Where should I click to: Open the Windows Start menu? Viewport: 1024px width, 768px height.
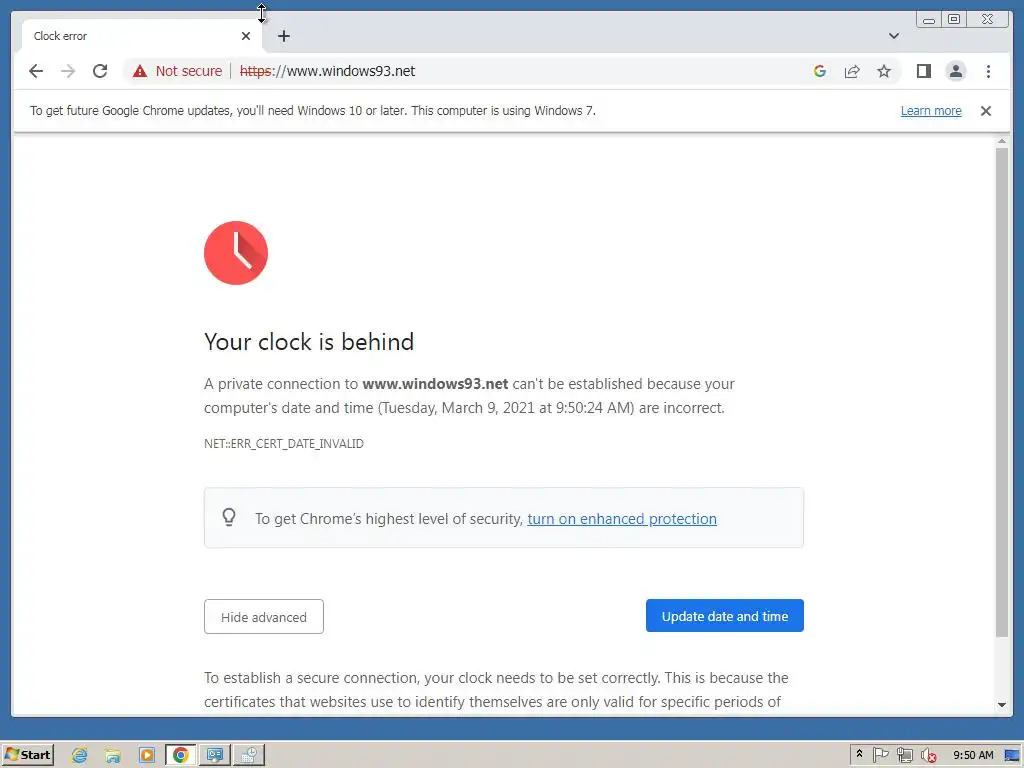click(27, 755)
